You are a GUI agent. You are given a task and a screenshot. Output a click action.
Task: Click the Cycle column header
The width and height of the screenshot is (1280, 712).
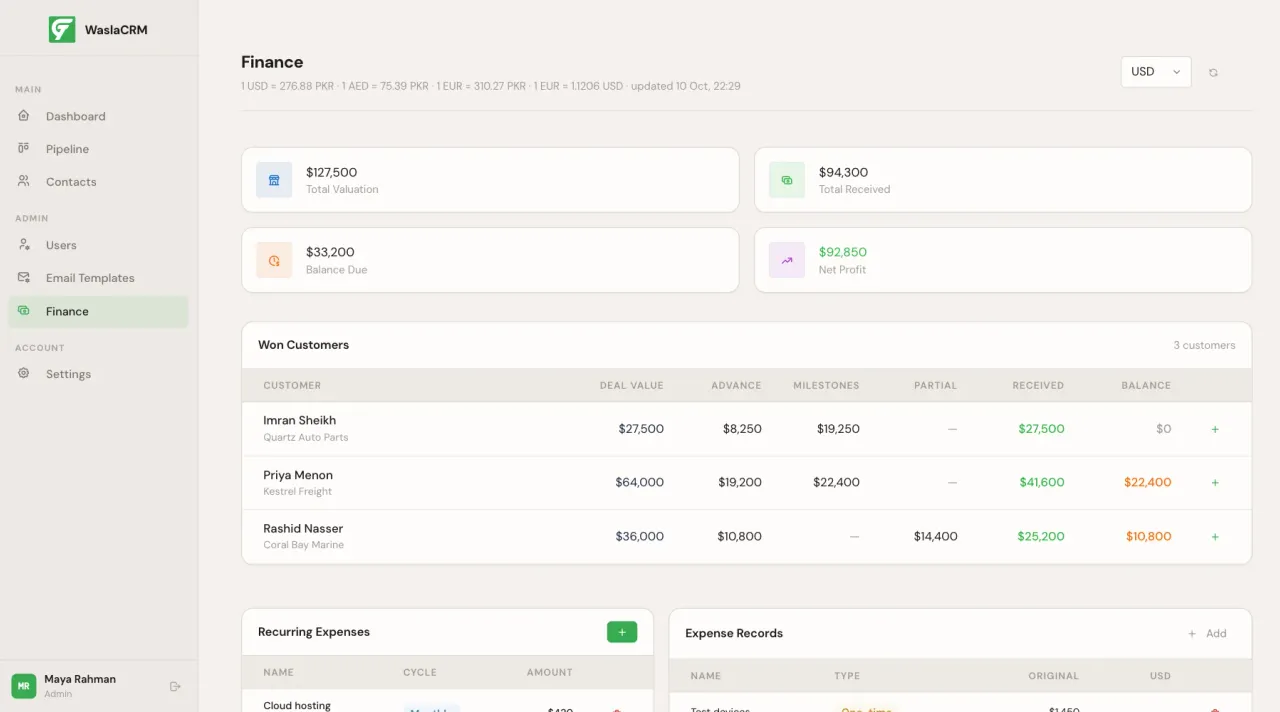coord(420,672)
